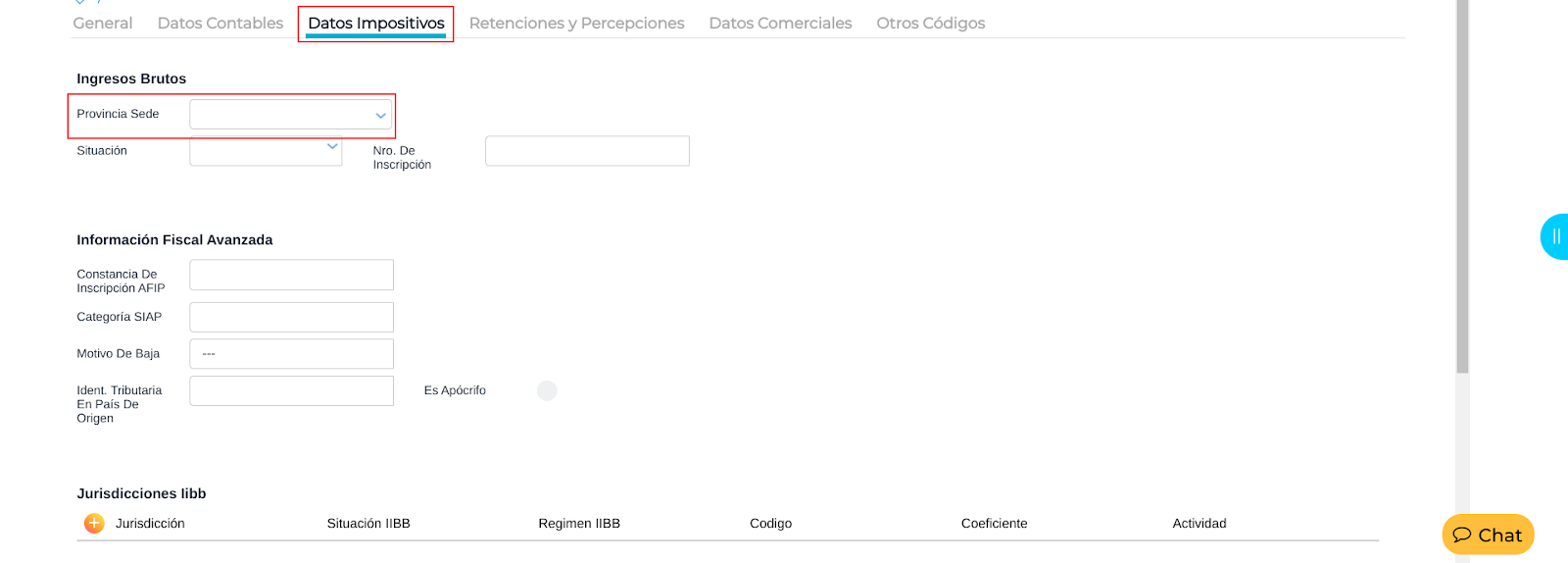
Task: Switch to Otros Códigos tab
Action: click(x=930, y=23)
